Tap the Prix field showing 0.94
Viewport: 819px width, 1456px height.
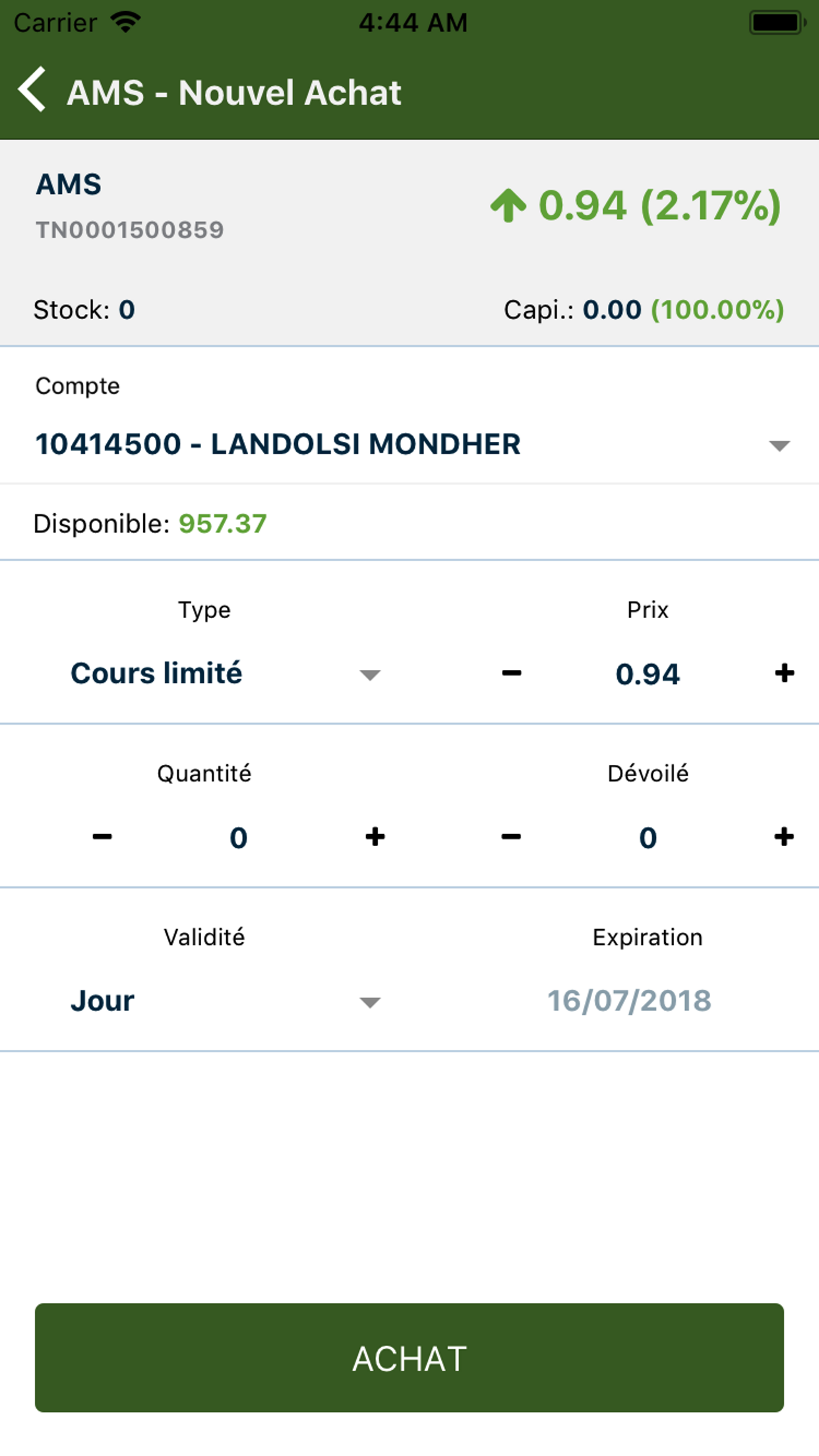[x=648, y=674]
